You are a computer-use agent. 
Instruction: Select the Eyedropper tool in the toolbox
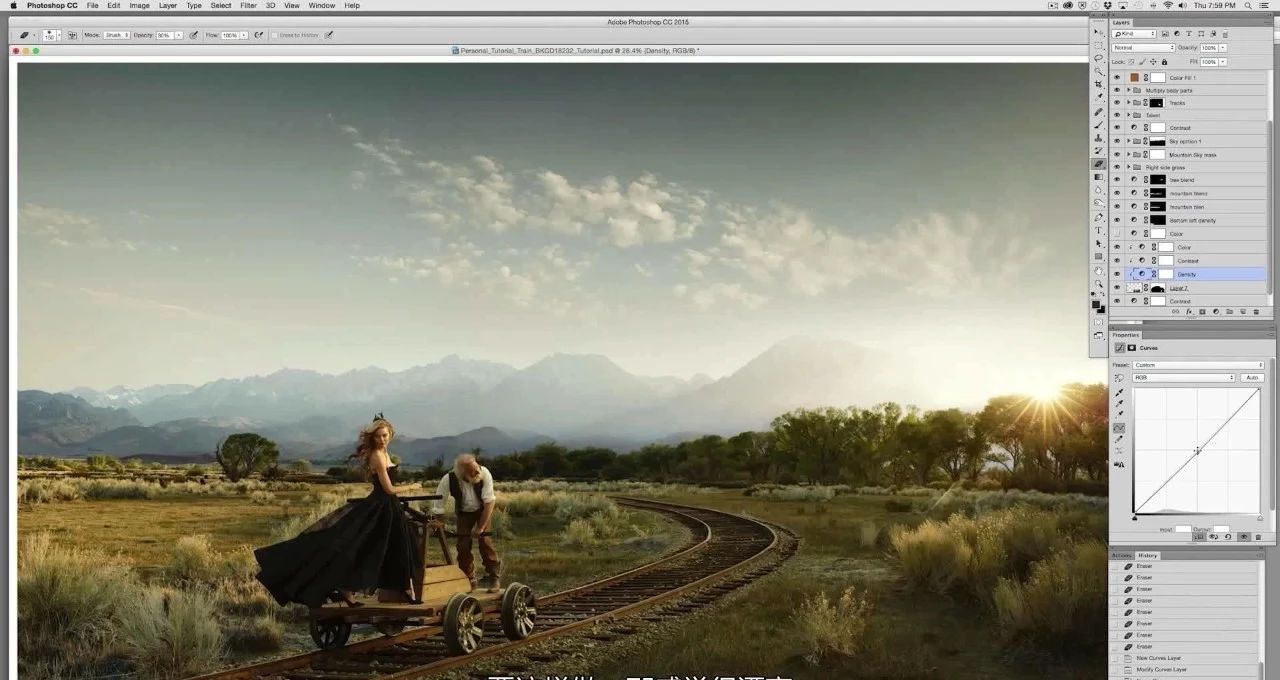click(x=1100, y=98)
